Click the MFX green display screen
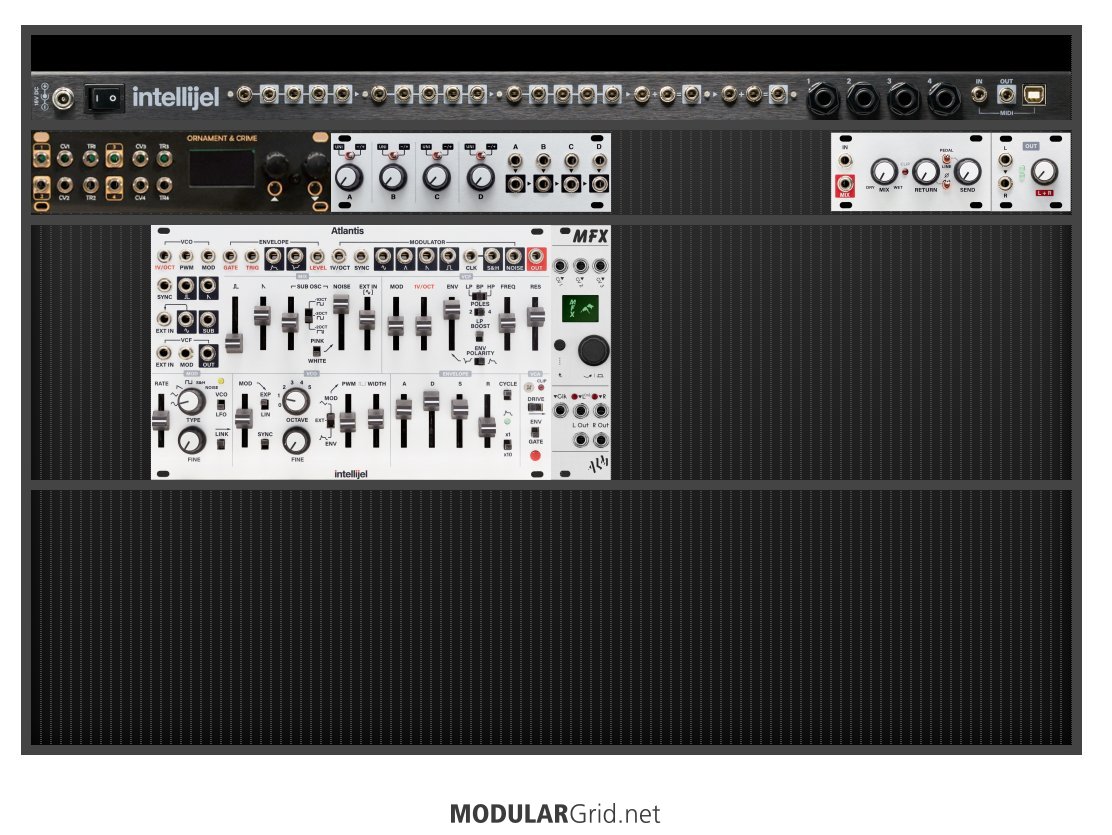Viewport: 1112px width, 835px height. click(580, 308)
